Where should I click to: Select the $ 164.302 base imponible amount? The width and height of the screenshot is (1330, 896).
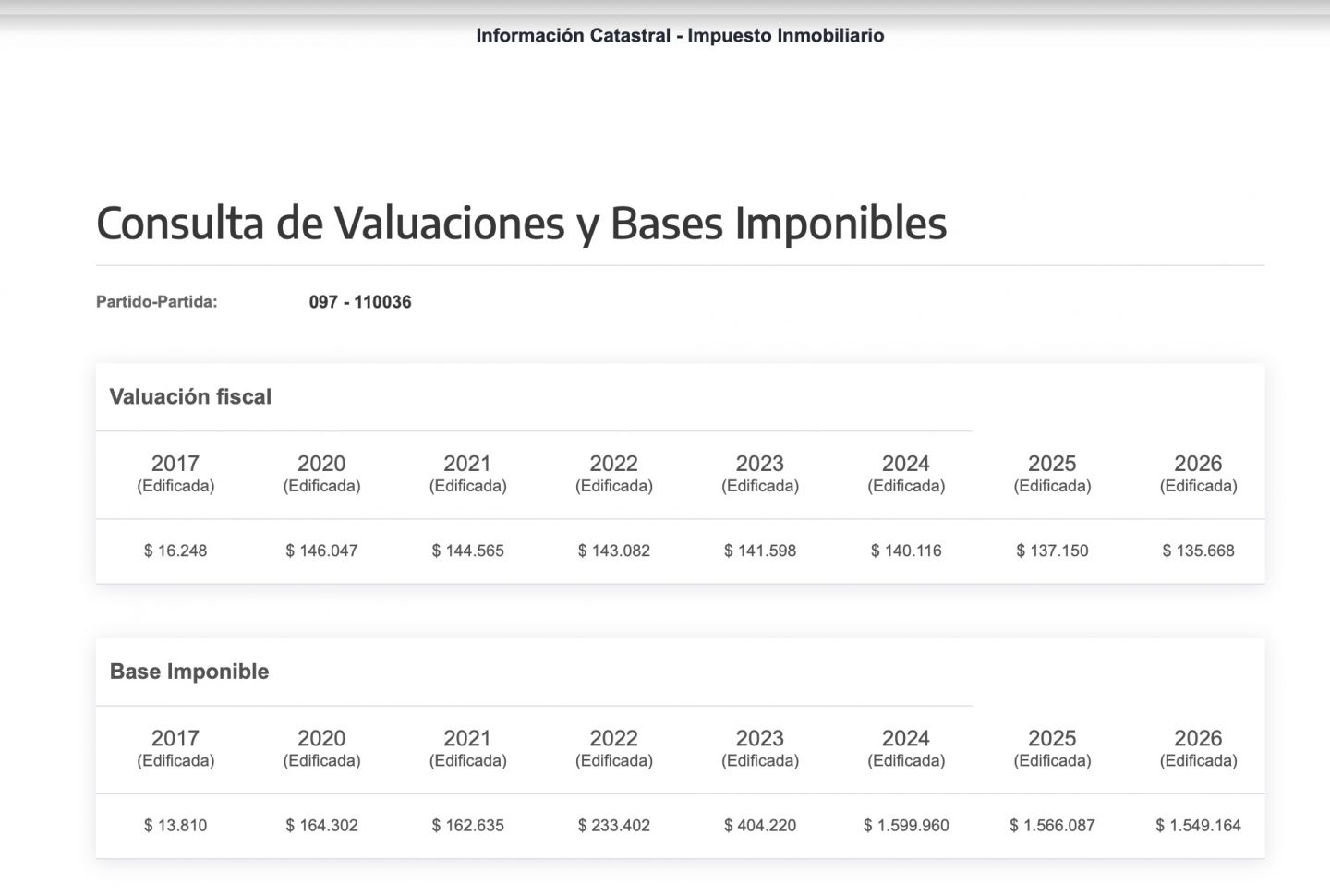pyautogui.click(x=321, y=826)
